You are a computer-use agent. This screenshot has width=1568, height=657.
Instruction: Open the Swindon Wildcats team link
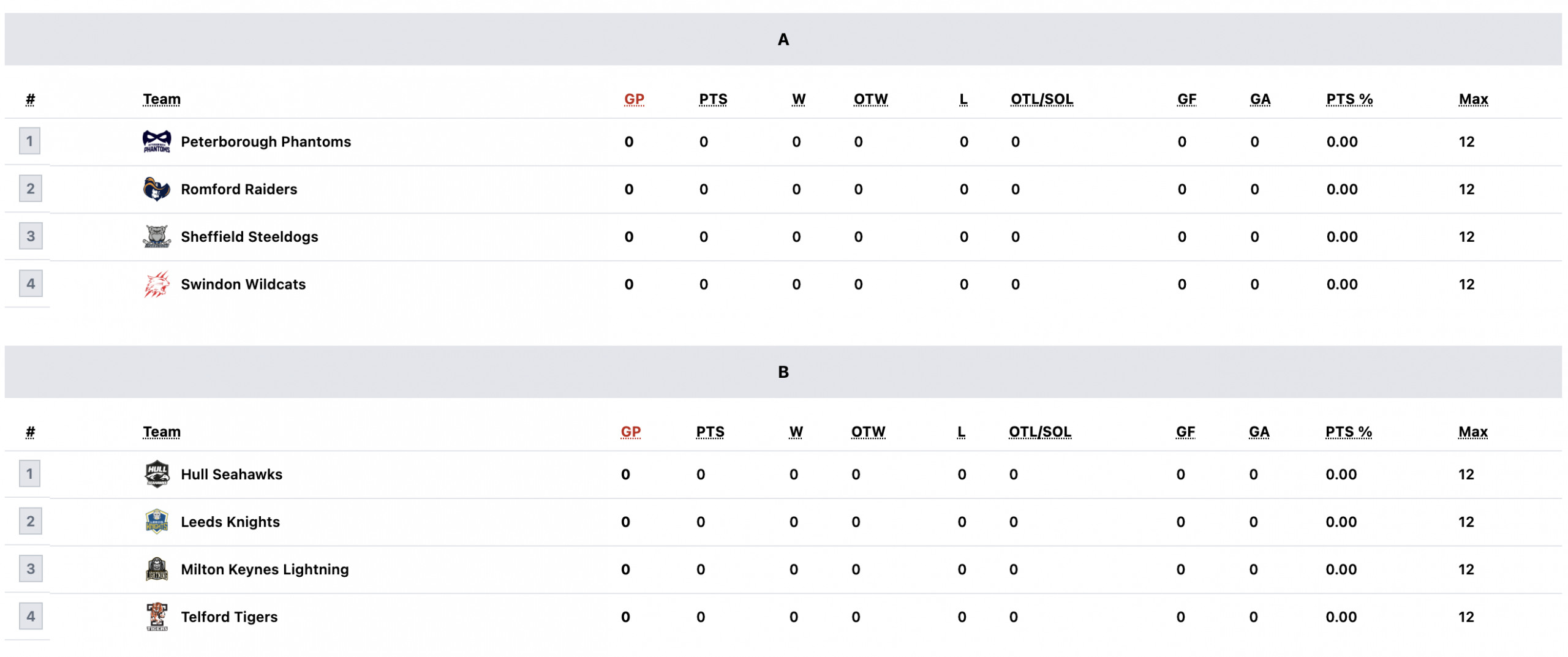pos(243,285)
